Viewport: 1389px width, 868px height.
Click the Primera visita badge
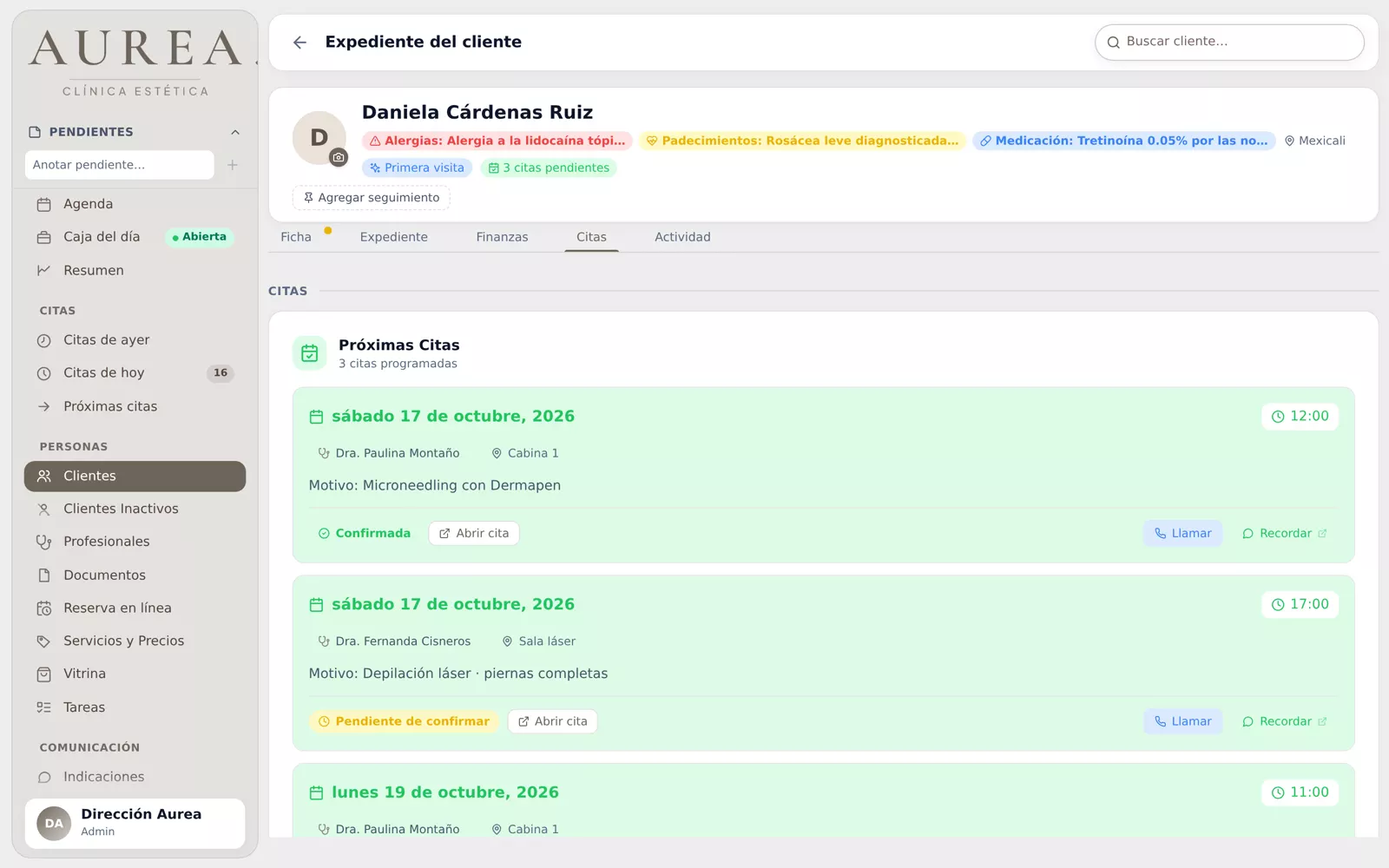point(417,168)
